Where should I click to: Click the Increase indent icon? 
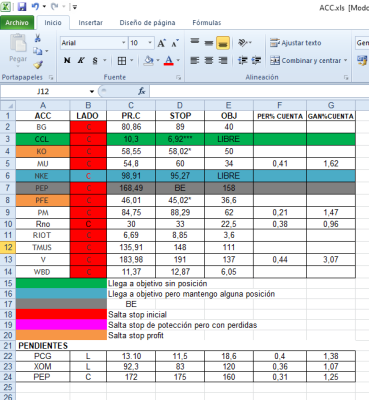pyautogui.click(x=256, y=60)
